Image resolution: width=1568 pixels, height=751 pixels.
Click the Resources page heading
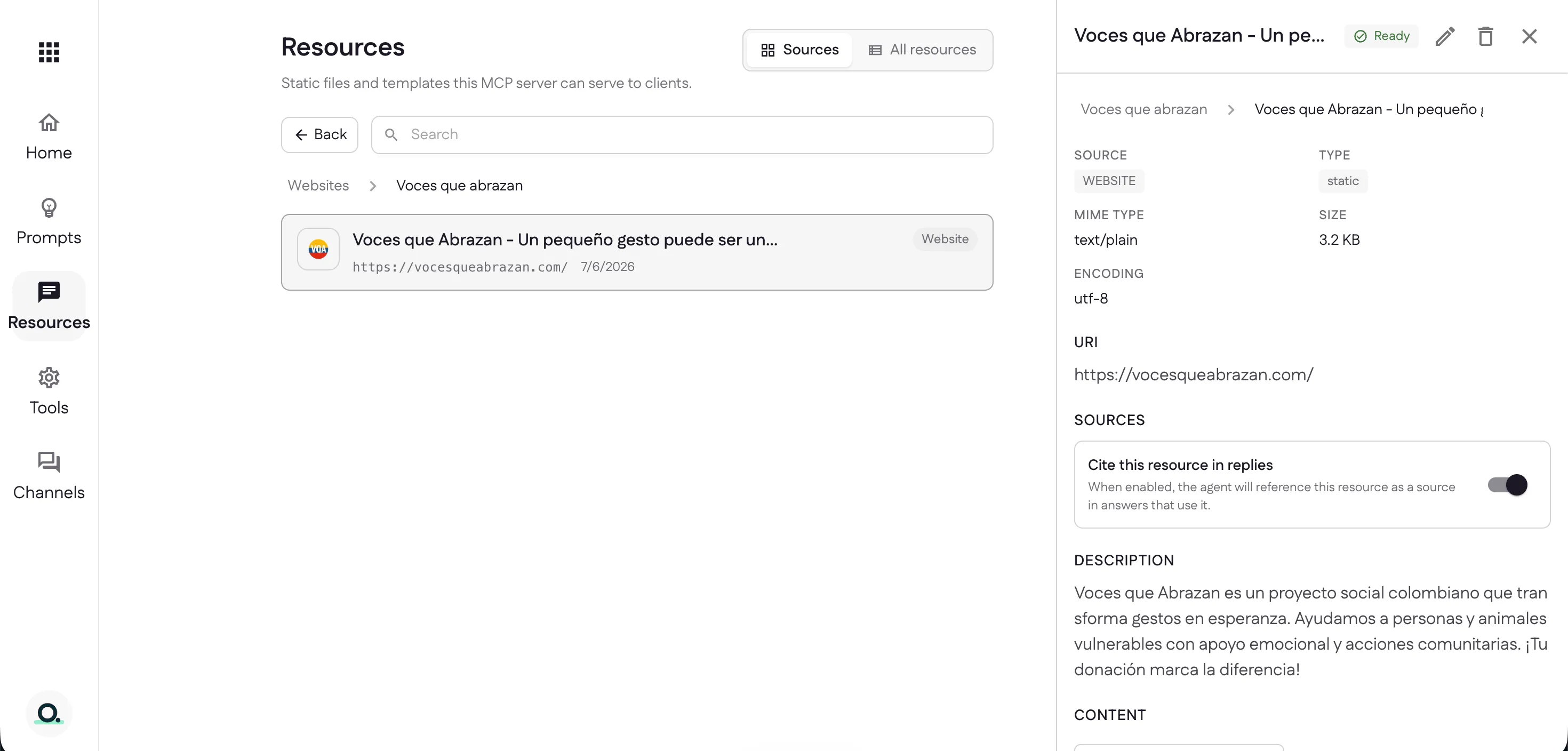343,47
